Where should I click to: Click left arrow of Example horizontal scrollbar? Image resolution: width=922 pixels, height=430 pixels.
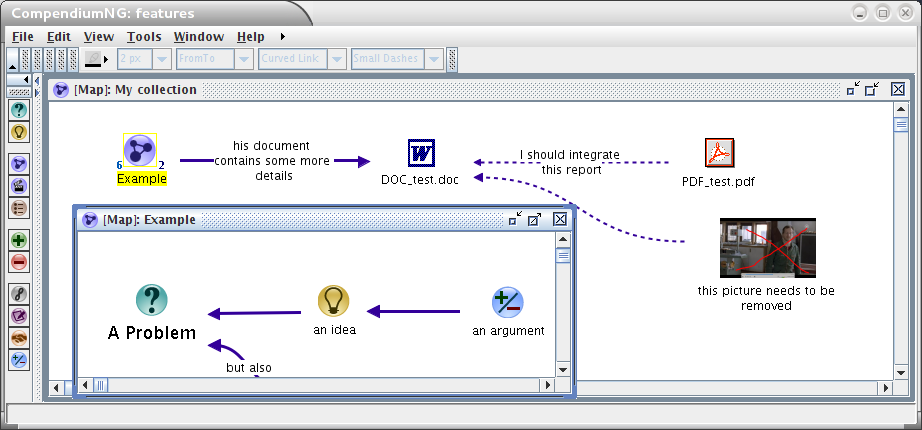(85, 385)
